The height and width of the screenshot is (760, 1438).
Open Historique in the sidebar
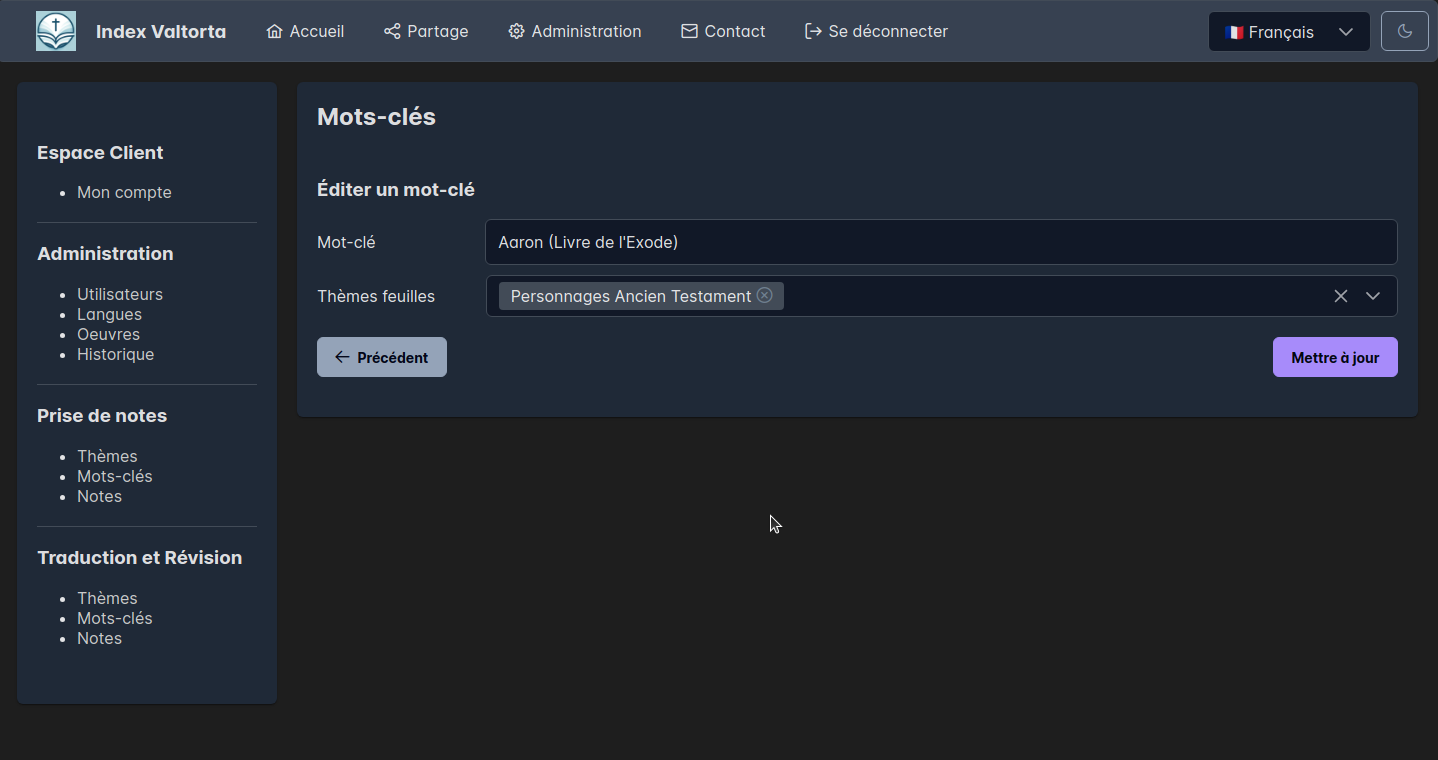click(x=115, y=354)
